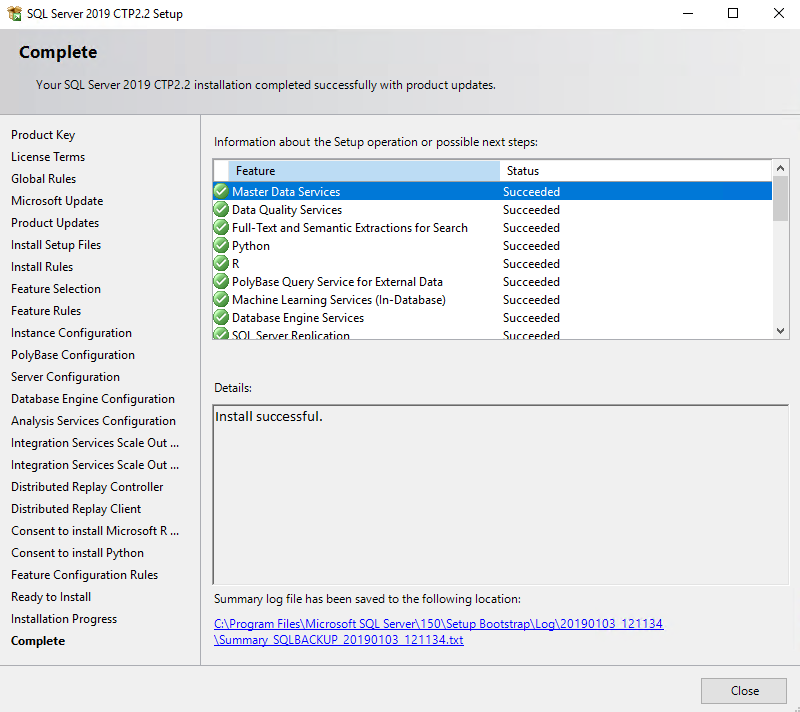The image size is (800, 712).
Task: Click green check icon beside R feature
Action: (x=221, y=263)
